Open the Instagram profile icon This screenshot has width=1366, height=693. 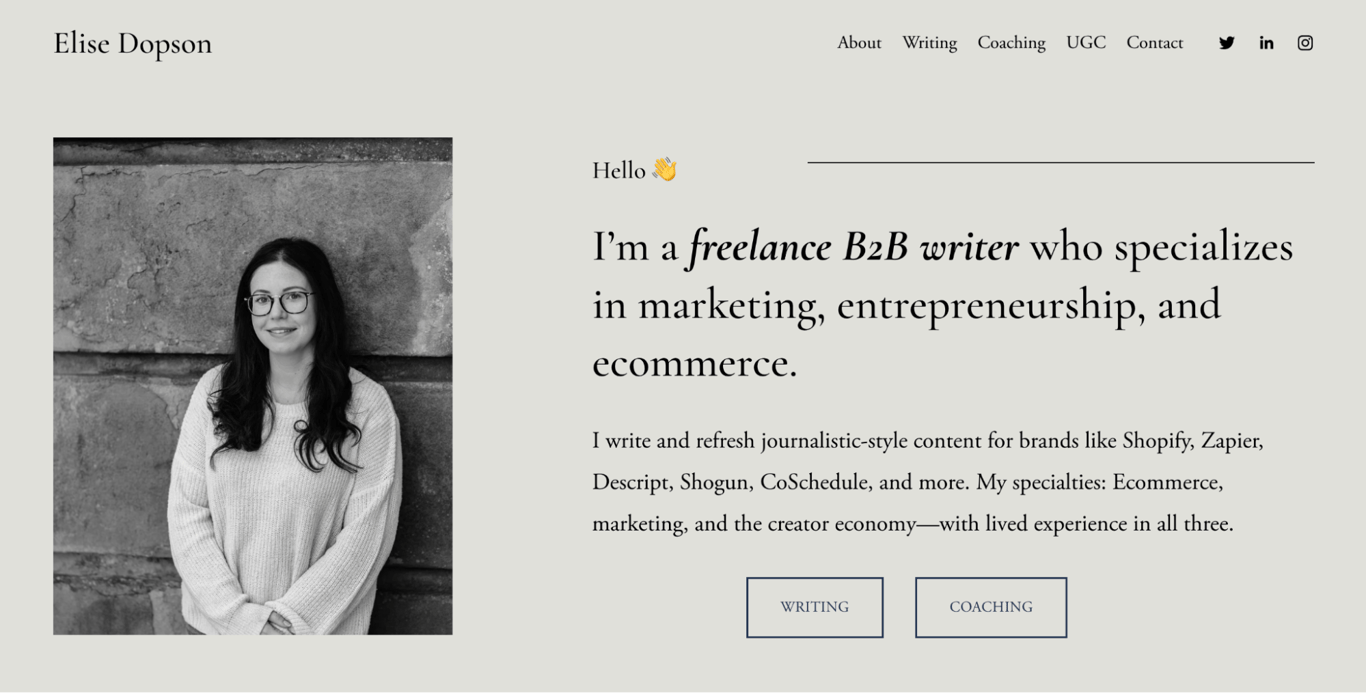[1305, 43]
